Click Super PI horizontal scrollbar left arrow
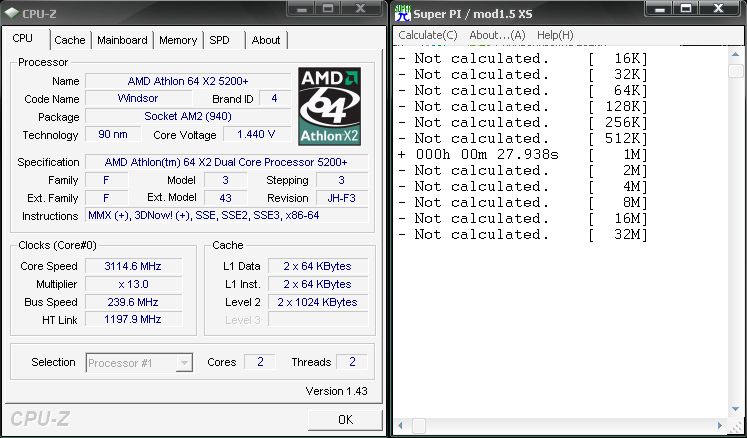Screen dimensions: 747x438 pyautogui.click(x=402, y=425)
